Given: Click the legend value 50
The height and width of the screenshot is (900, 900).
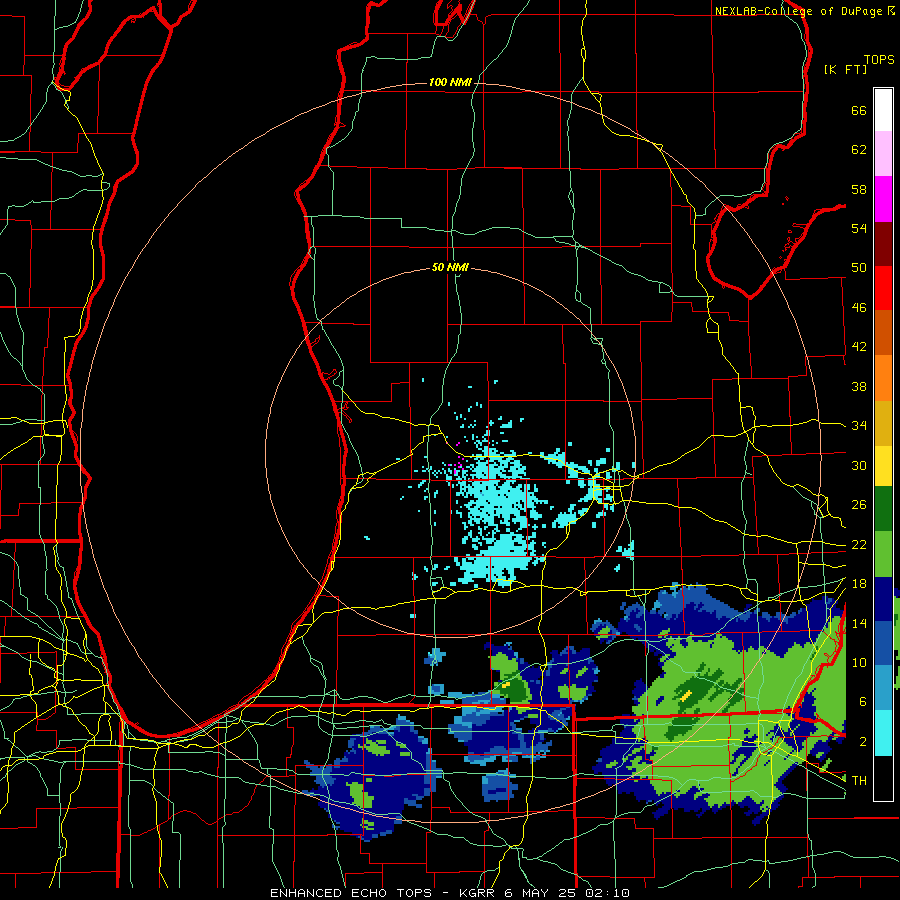Looking at the screenshot, I should coord(859,268).
